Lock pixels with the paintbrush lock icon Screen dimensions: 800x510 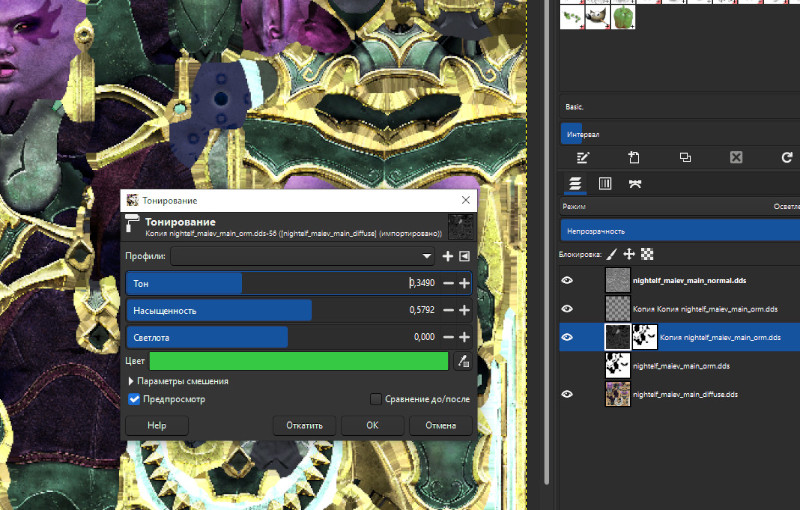click(x=613, y=255)
